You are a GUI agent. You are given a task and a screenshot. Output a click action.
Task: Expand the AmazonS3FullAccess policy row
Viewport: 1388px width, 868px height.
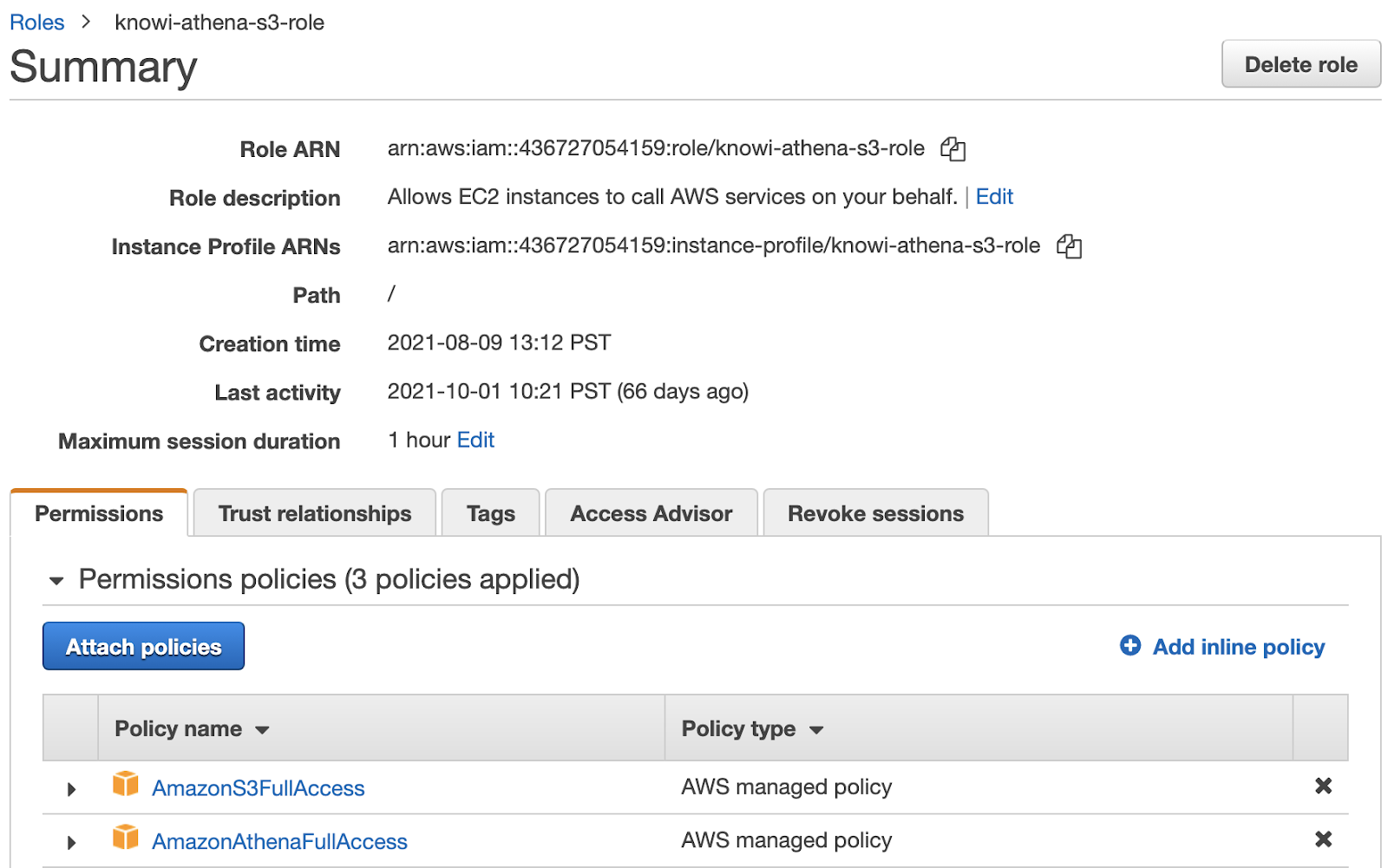72,789
